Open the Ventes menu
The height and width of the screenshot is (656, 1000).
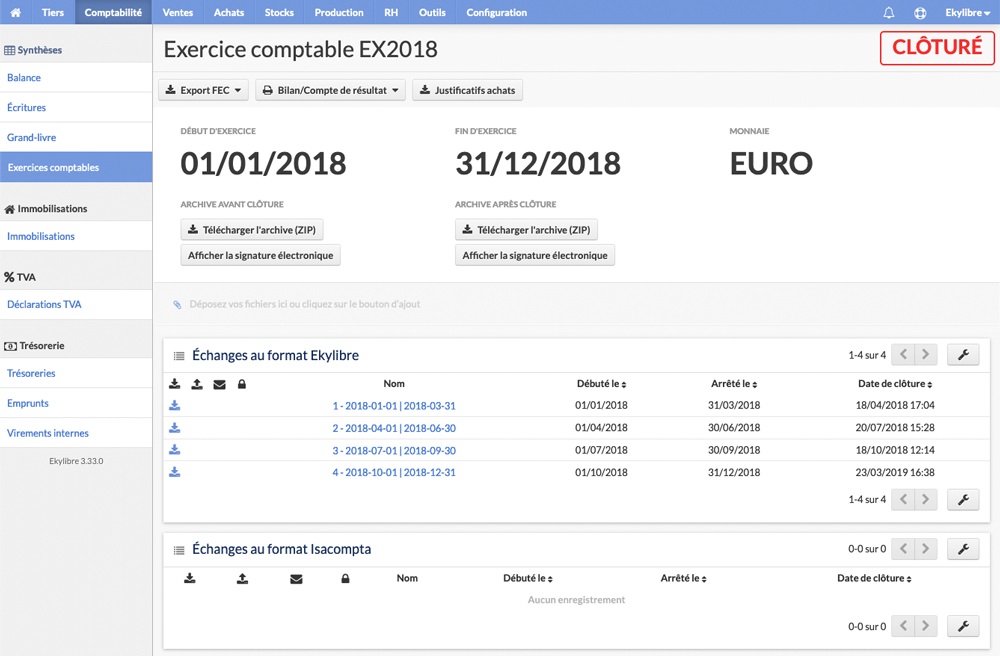coord(178,13)
